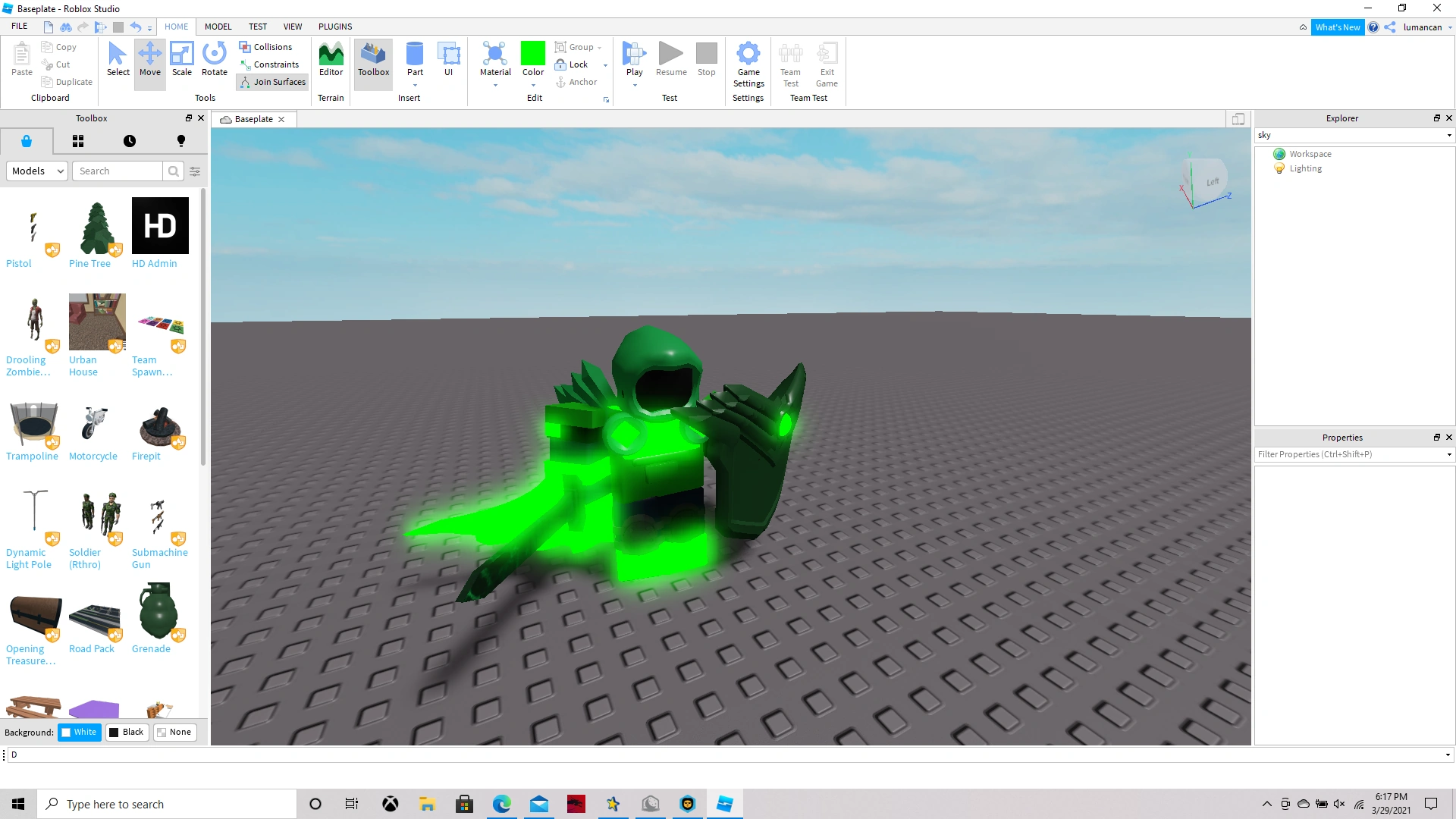Select the Rotate tool
Viewport: 1456px width, 819px height.
(214, 59)
